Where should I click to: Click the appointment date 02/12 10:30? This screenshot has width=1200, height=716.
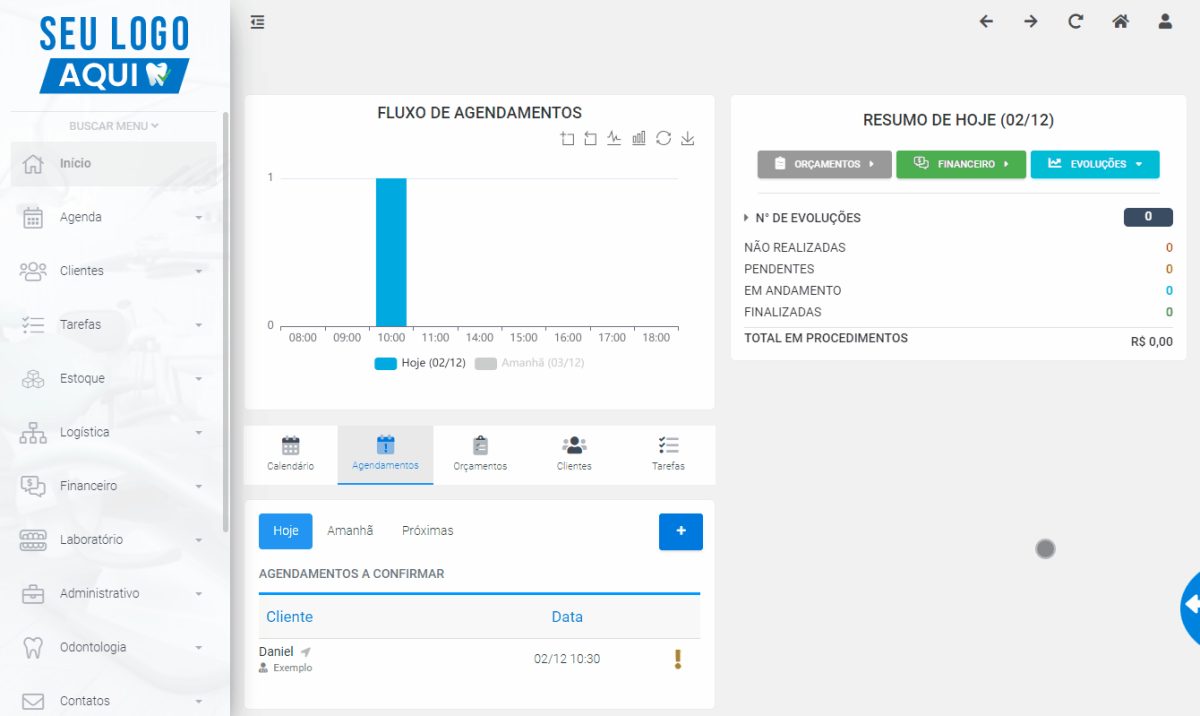coord(567,659)
